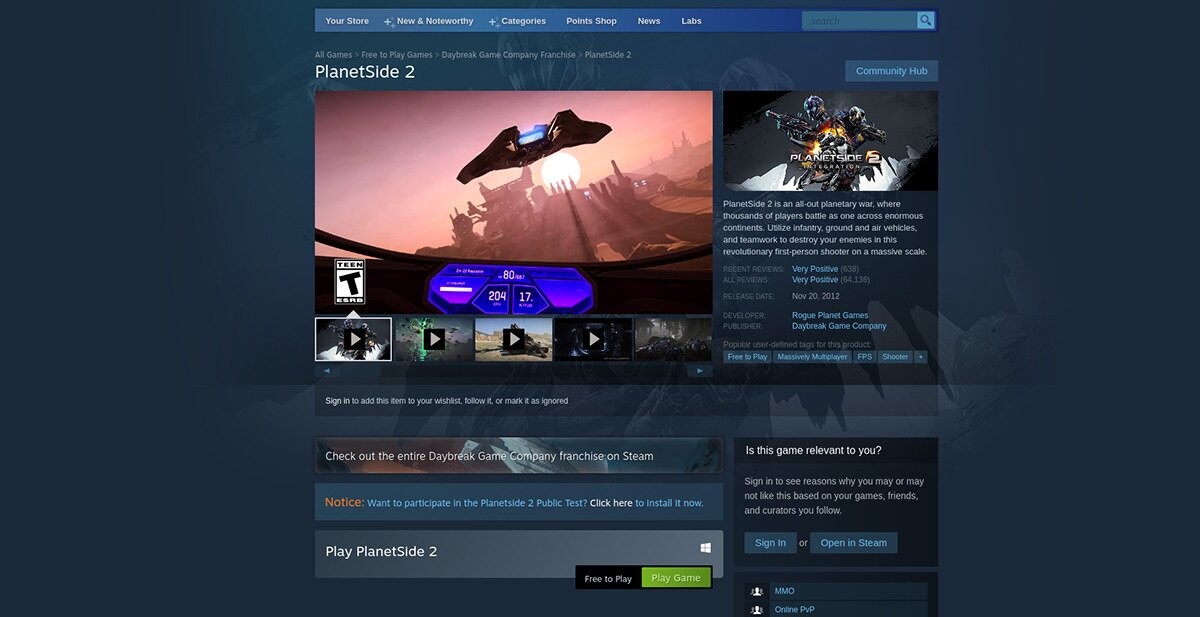Open the Categories menu

pyautogui.click(x=523, y=21)
